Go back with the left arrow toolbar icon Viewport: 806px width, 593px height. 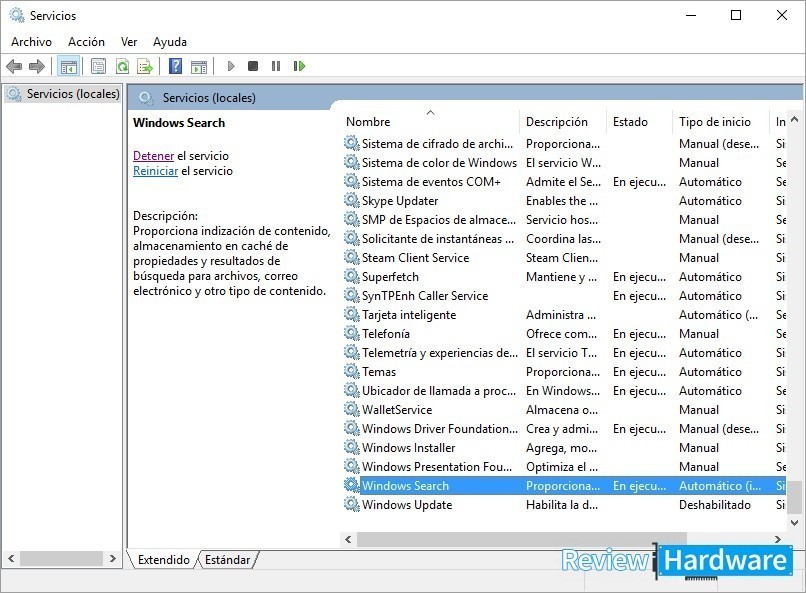pyautogui.click(x=14, y=66)
